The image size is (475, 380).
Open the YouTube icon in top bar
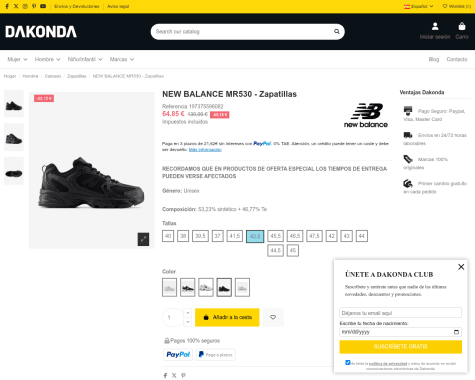click(43, 6)
